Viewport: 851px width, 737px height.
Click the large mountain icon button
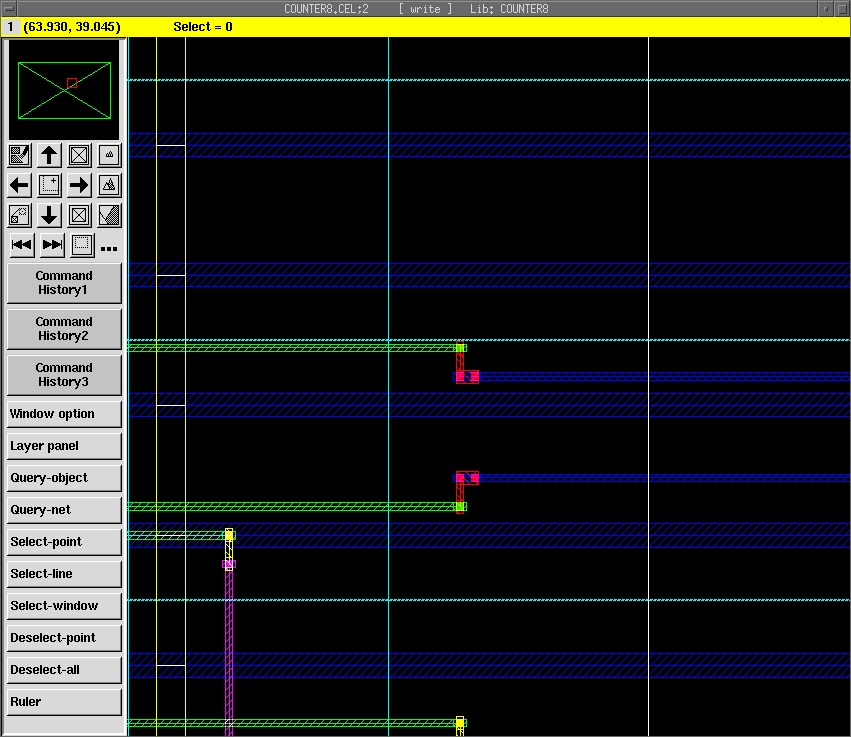pyautogui.click(x=109, y=185)
